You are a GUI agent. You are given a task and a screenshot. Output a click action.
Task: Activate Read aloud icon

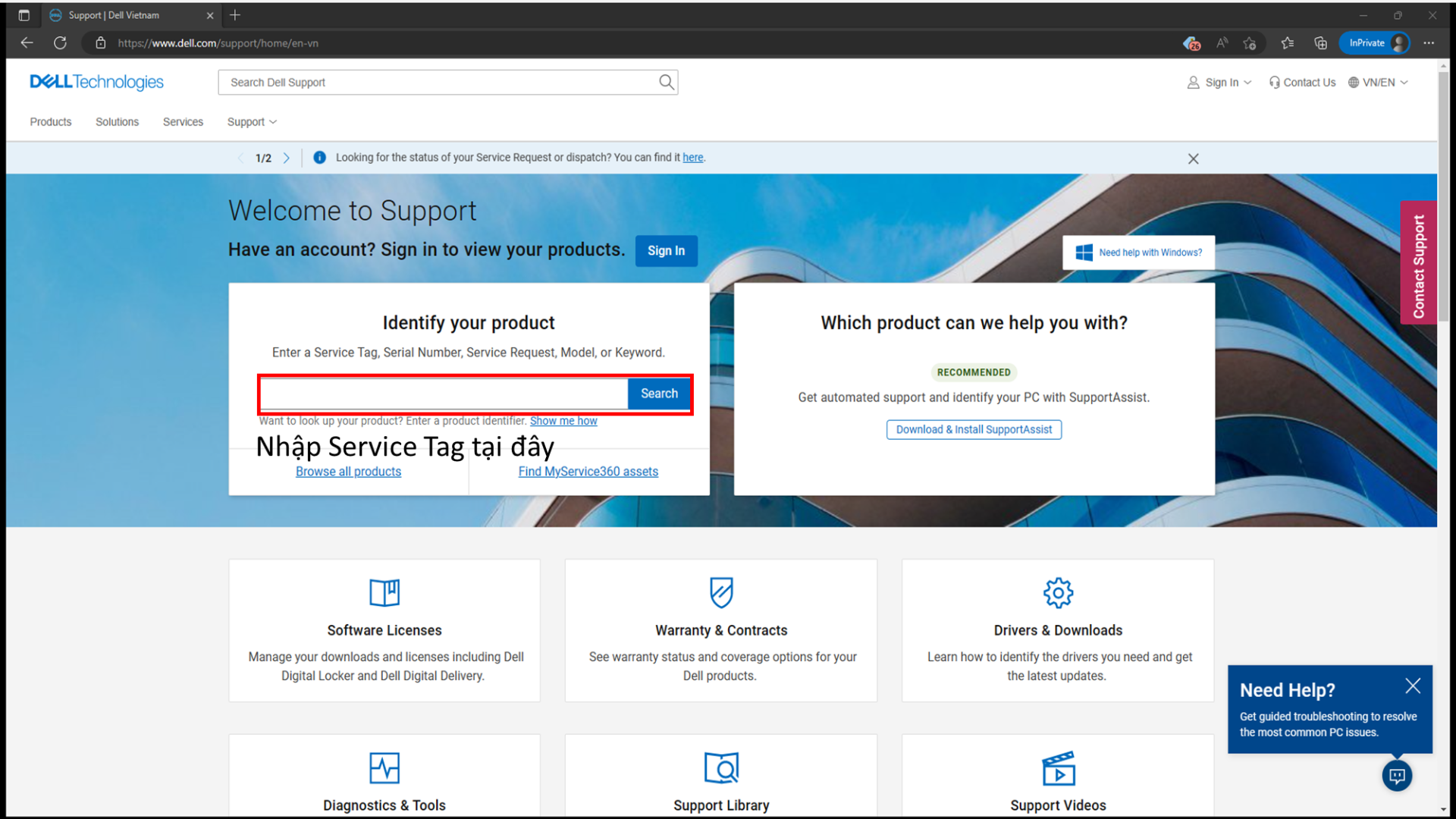click(x=1222, y=43)
